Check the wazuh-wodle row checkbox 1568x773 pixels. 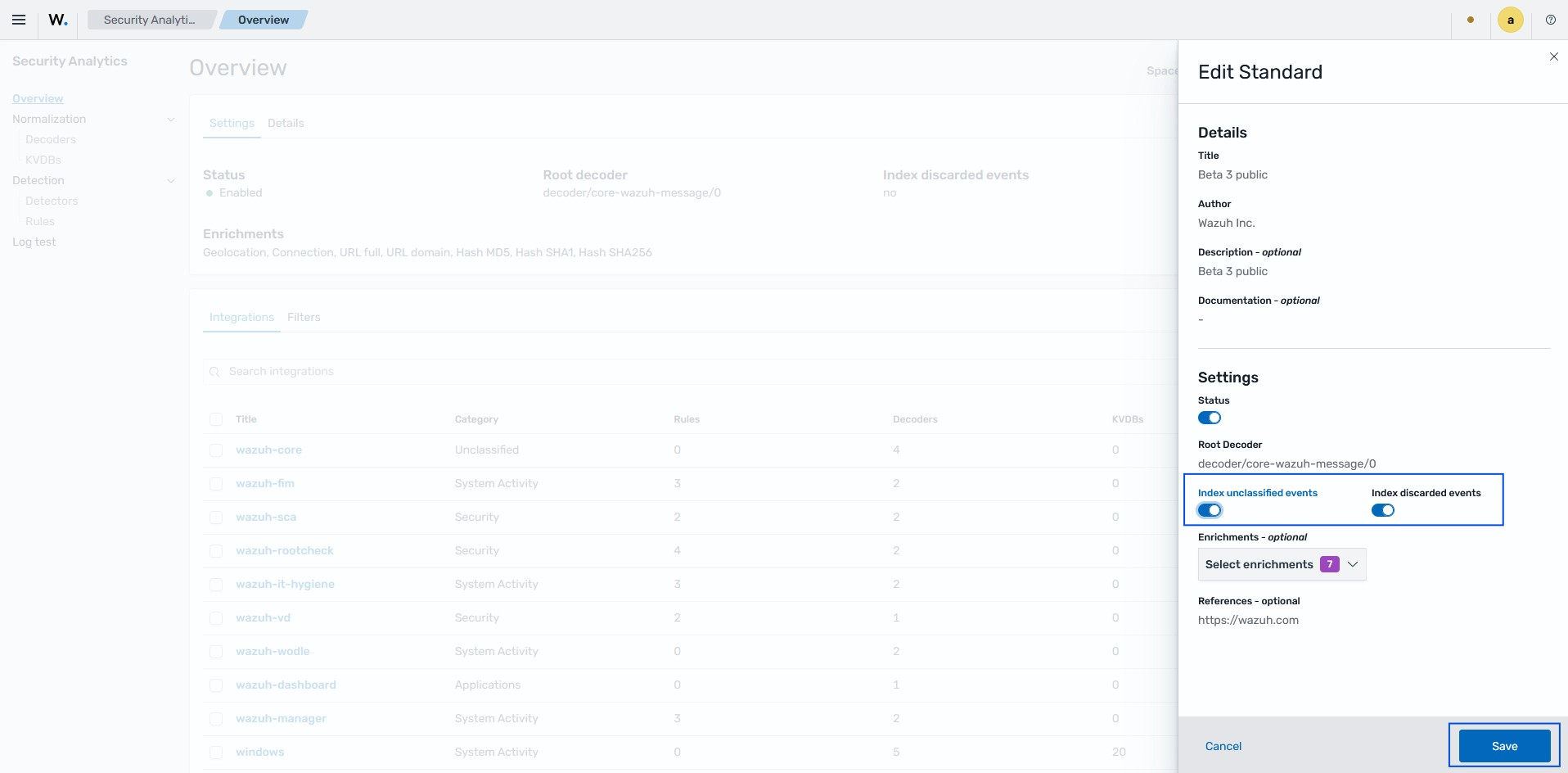point(216,652)
